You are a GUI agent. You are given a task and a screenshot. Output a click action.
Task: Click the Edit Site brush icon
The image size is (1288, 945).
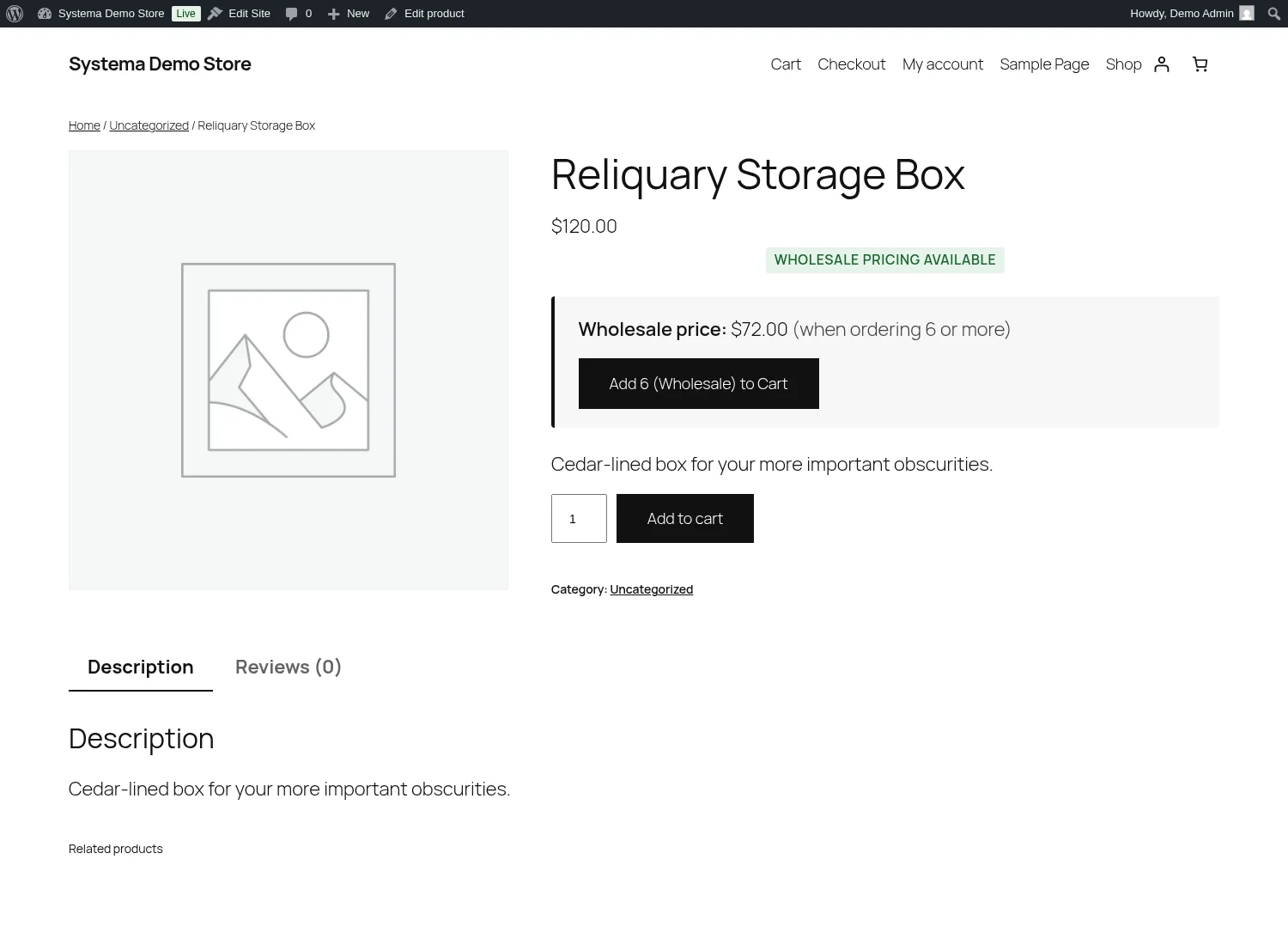216,14
